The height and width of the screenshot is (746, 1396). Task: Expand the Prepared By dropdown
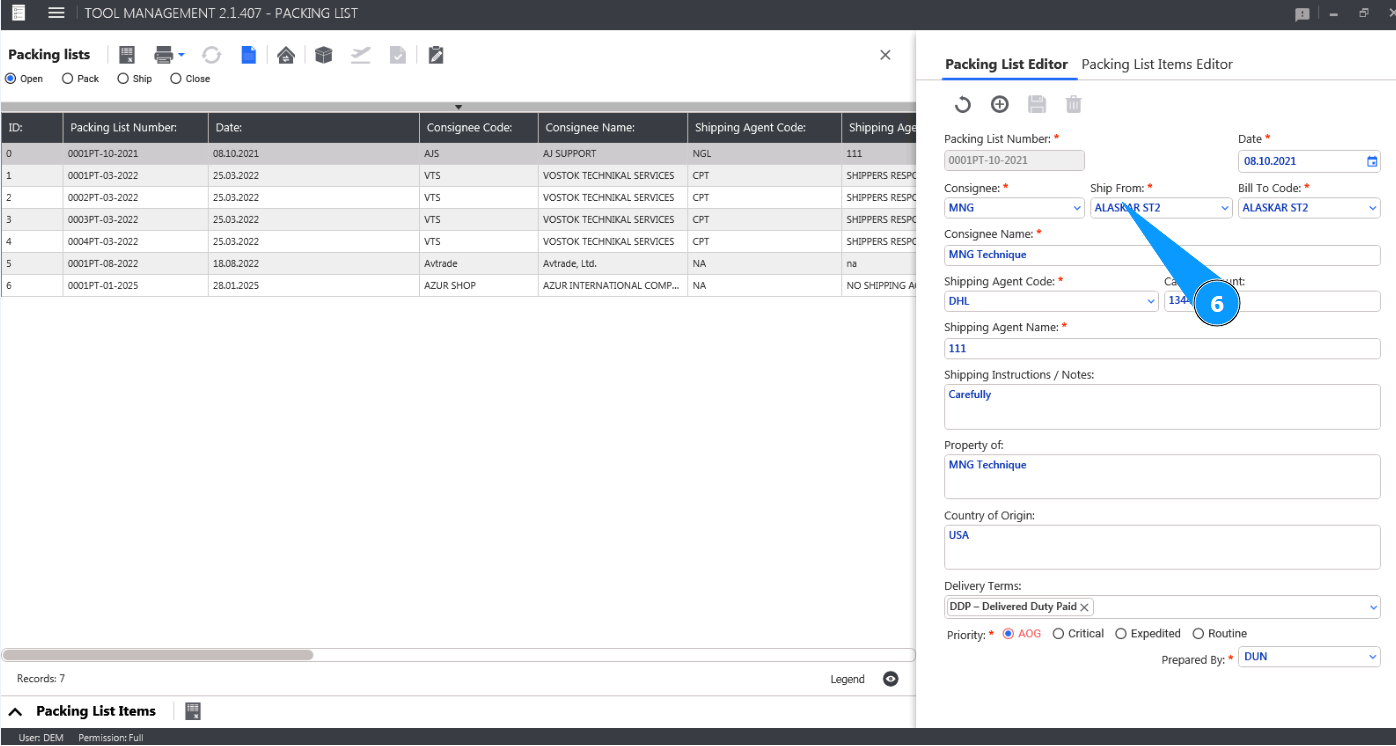pos(1372,657)
